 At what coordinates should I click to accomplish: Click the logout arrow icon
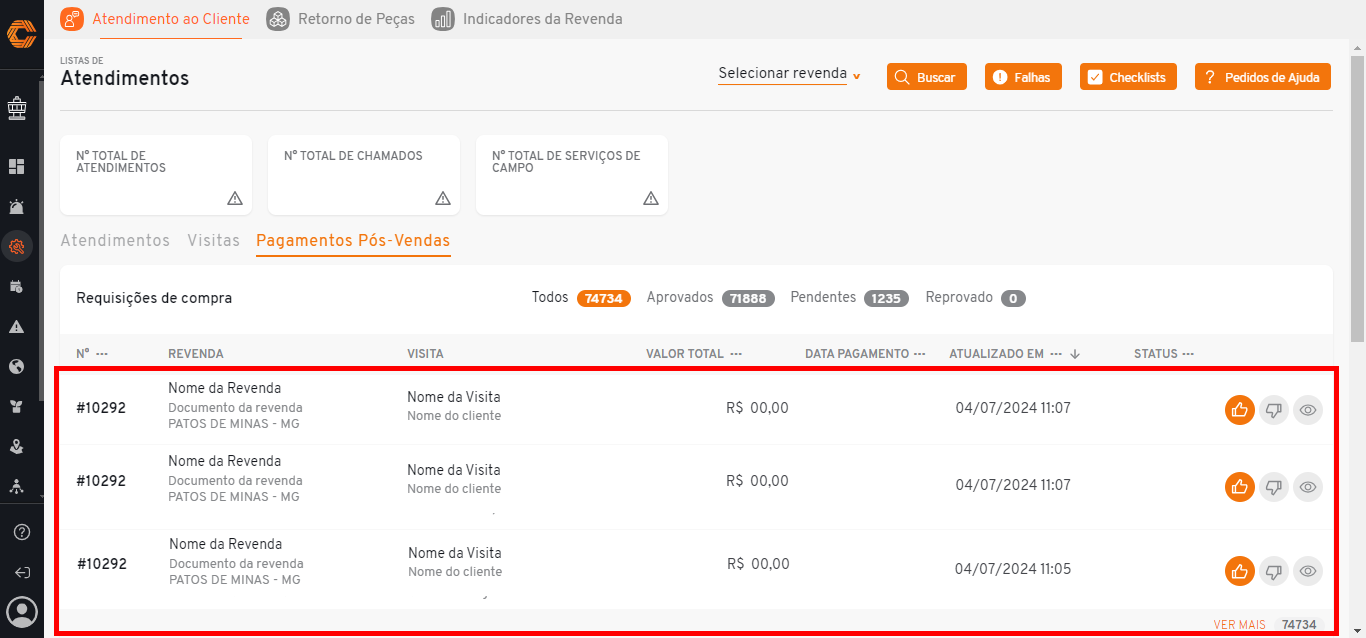click(22, 573)
